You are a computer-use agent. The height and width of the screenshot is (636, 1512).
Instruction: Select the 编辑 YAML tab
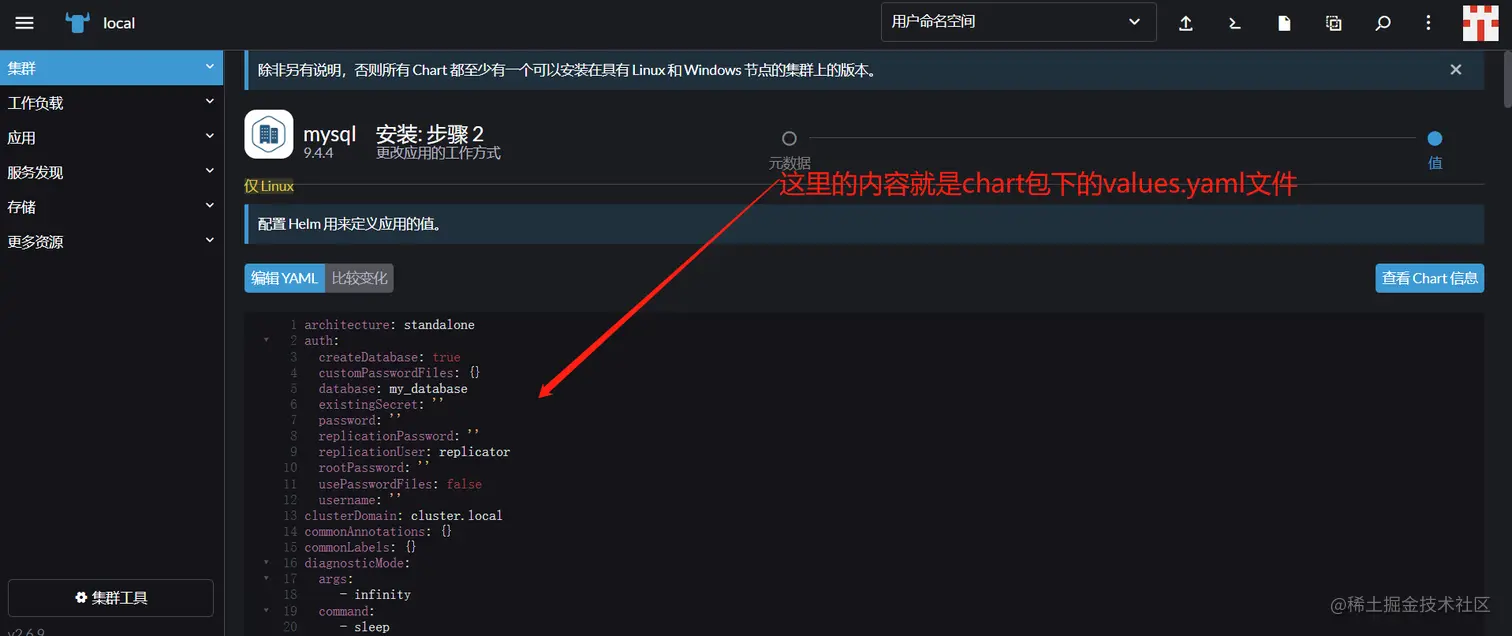click(284, 278)
